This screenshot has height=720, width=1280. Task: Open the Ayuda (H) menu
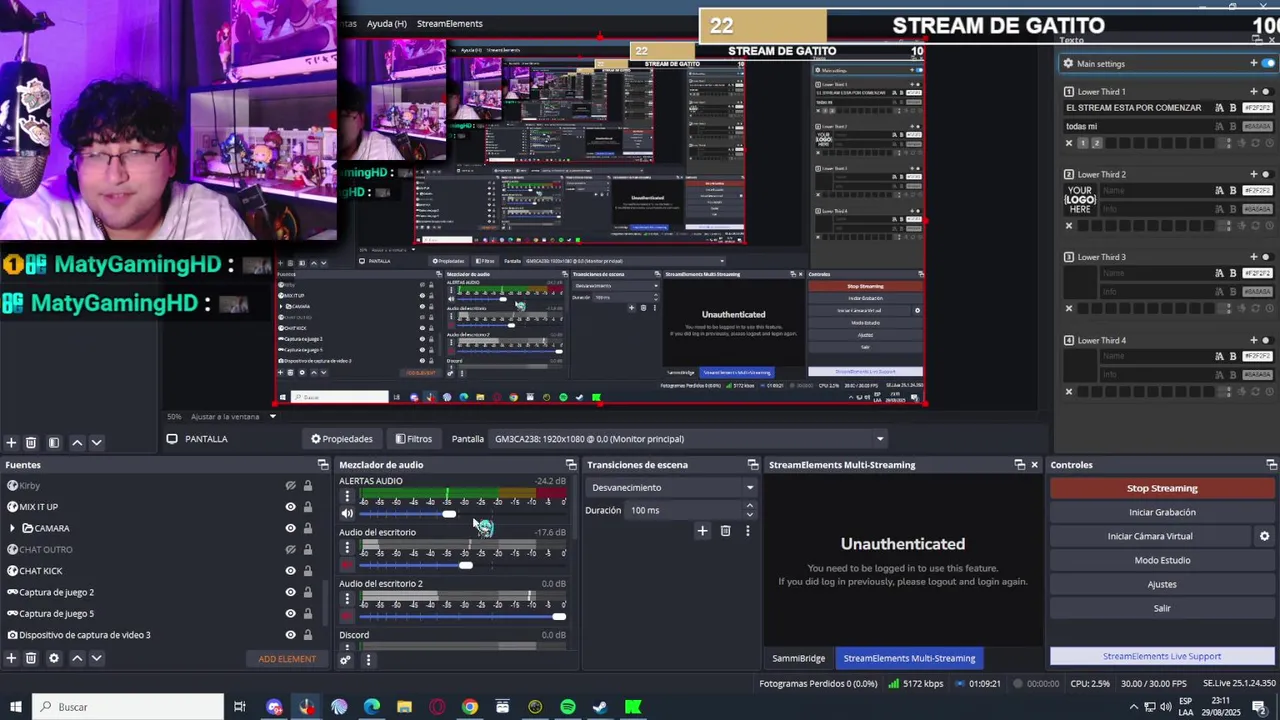point(386,23)
